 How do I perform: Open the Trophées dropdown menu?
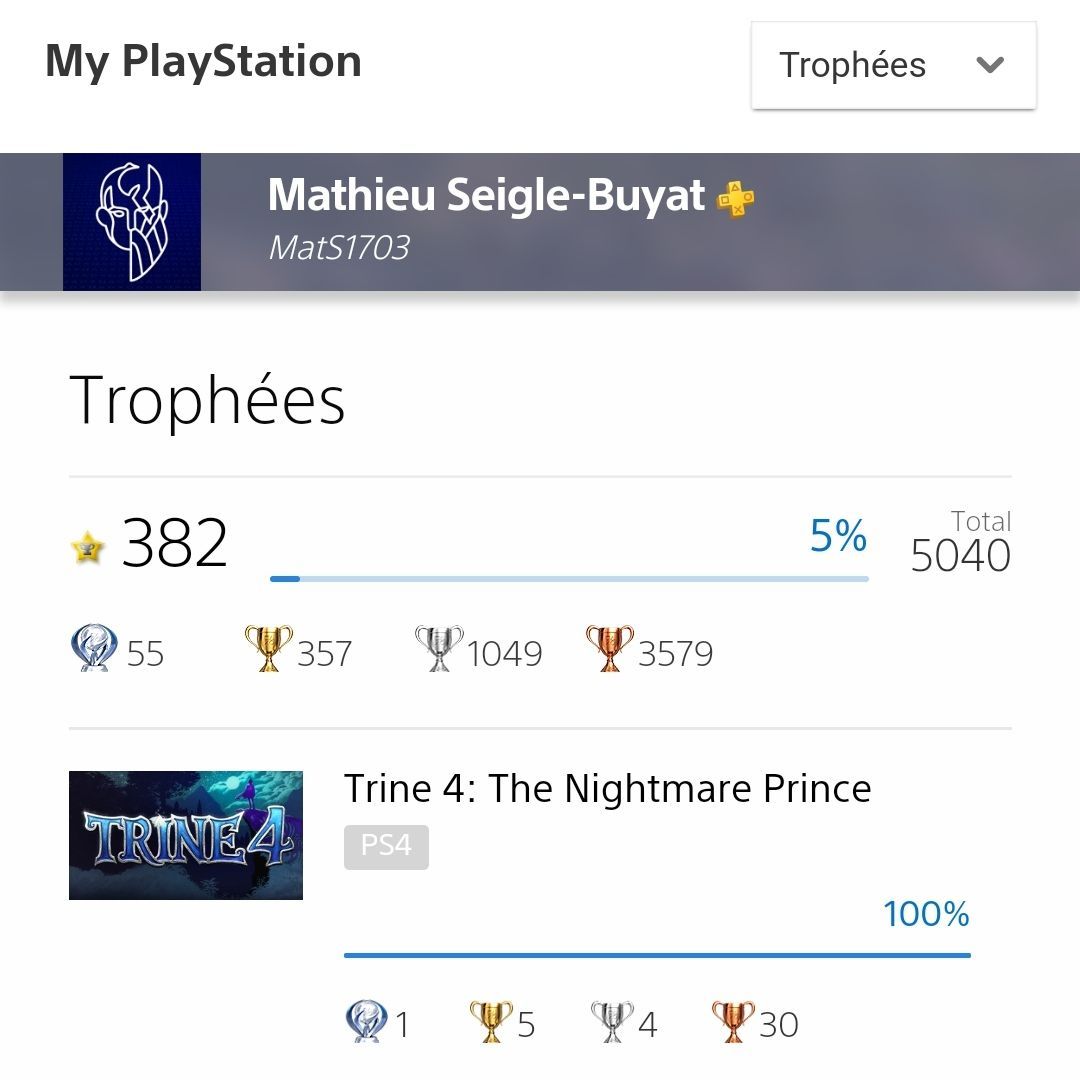(893, 65)
